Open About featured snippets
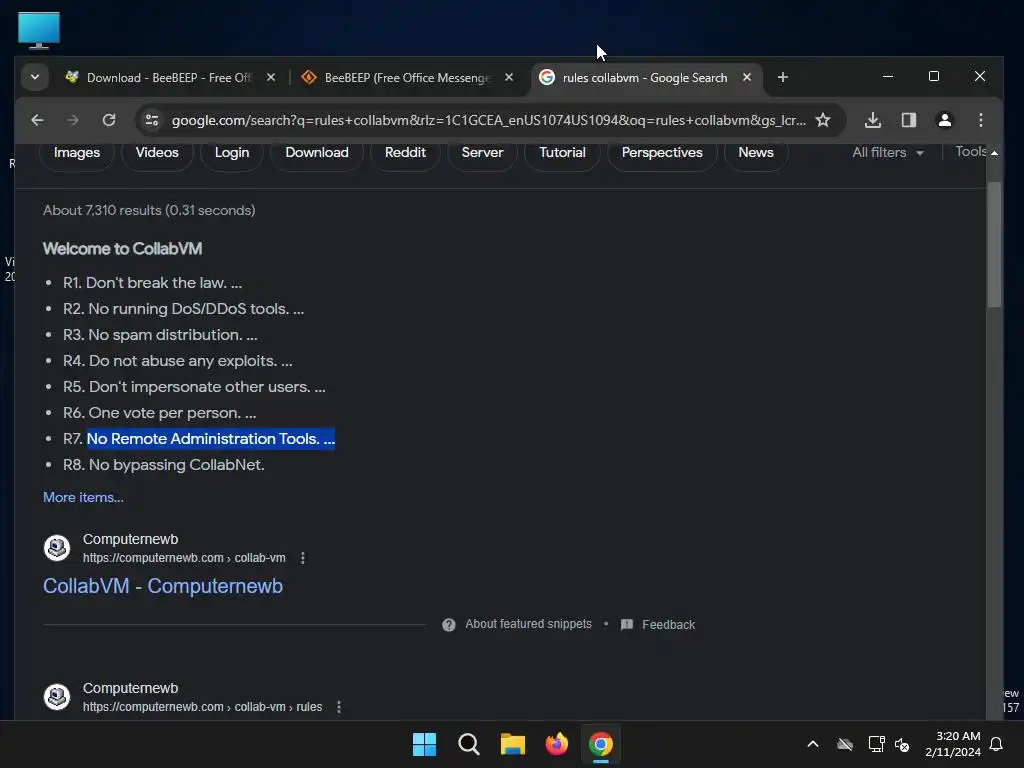Screen dimensions: 1024x768 click(x=528, y=624)
